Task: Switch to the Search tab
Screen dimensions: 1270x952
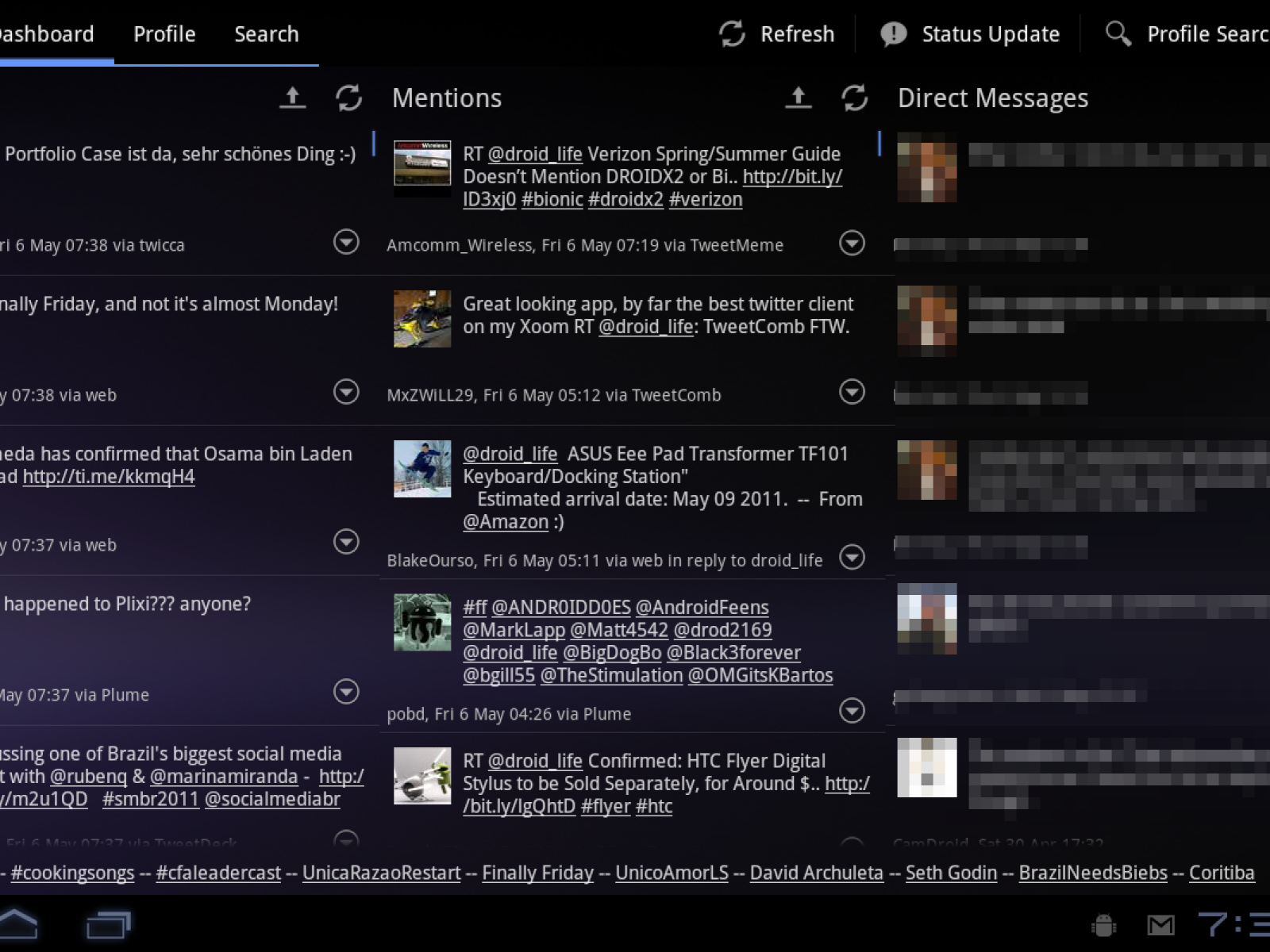Action: point(267,34)
